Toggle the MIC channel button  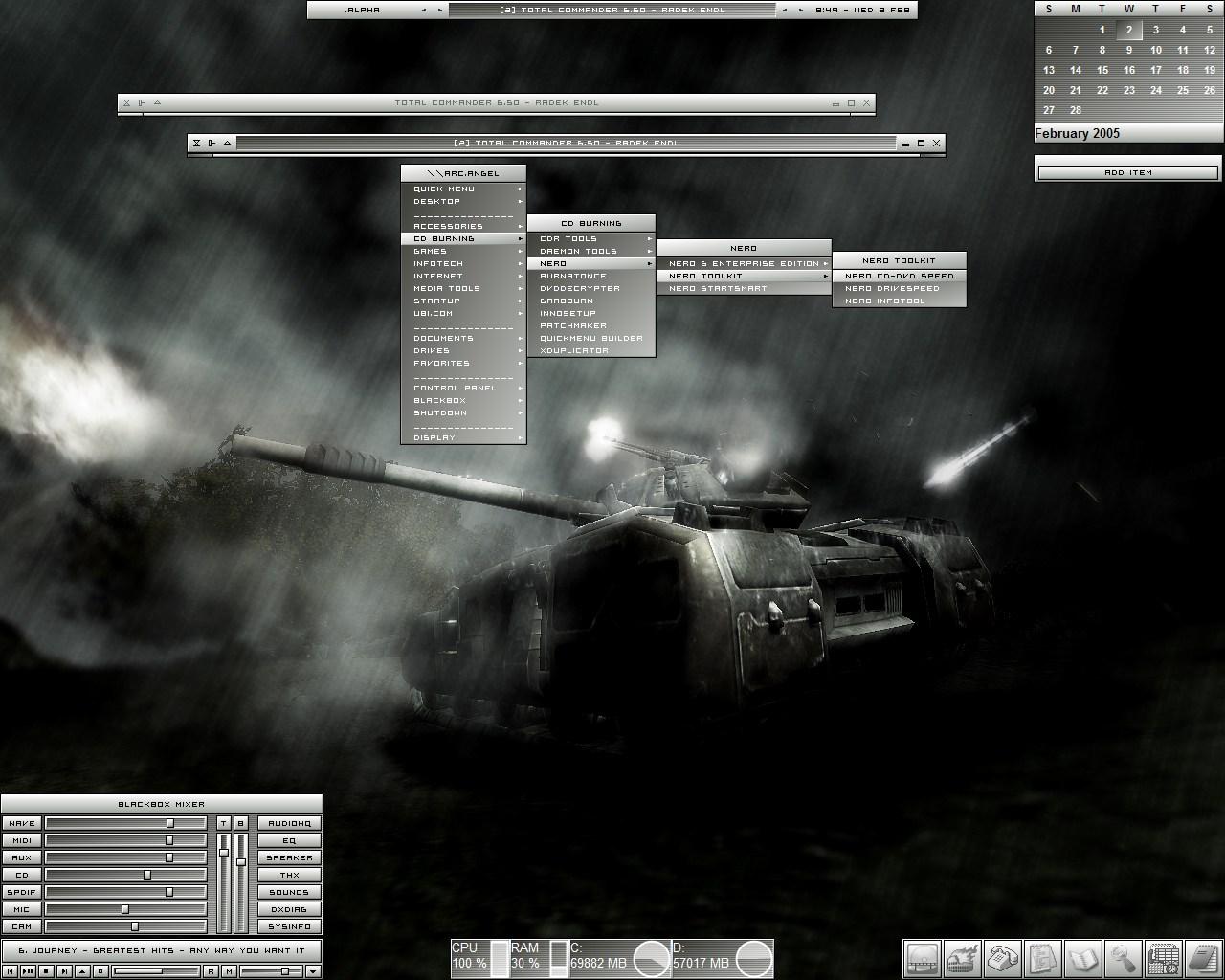(x=21, y=909)
